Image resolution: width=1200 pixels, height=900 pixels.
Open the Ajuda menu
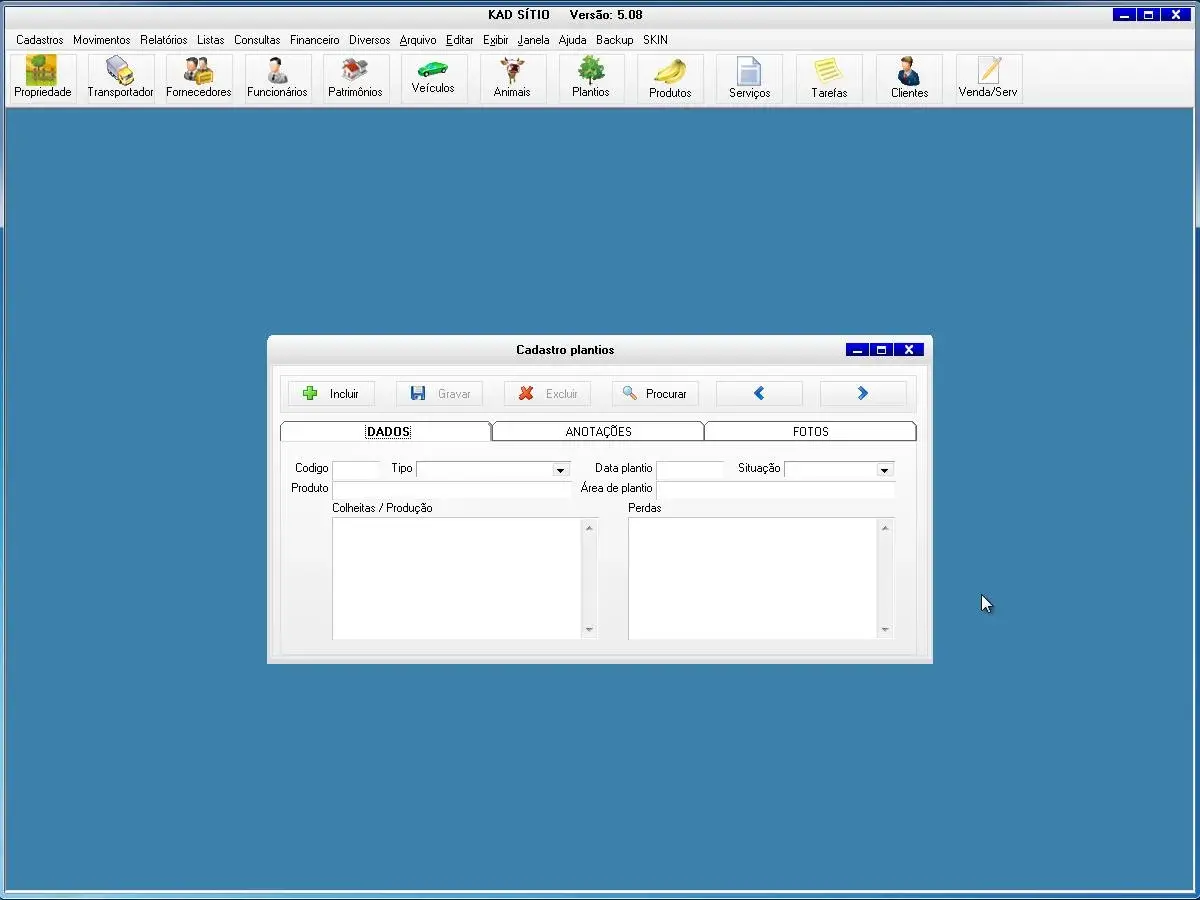(573, 40)
